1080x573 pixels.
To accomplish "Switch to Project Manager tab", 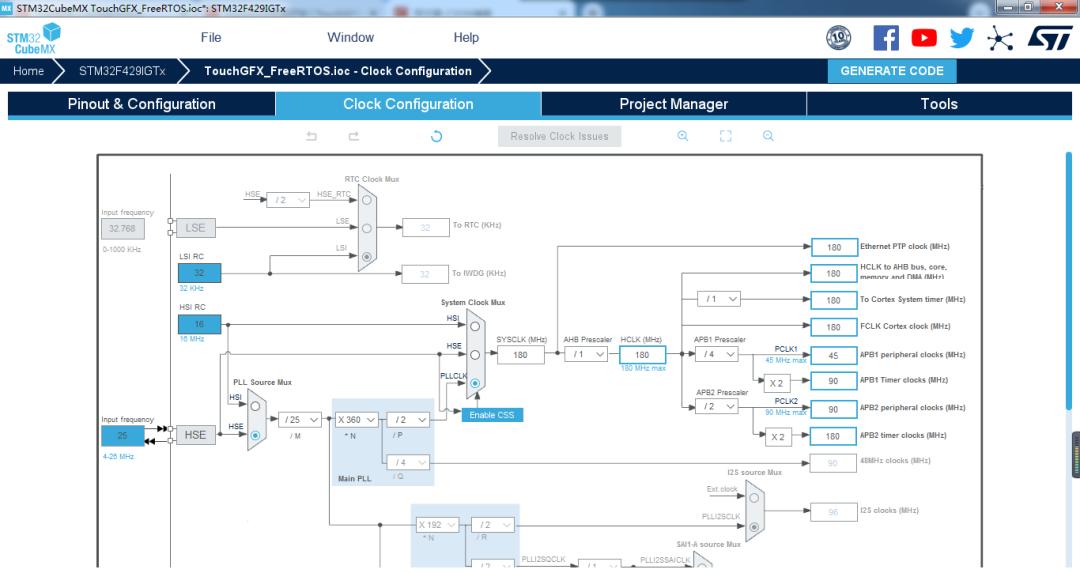I will tap(674, 104).
